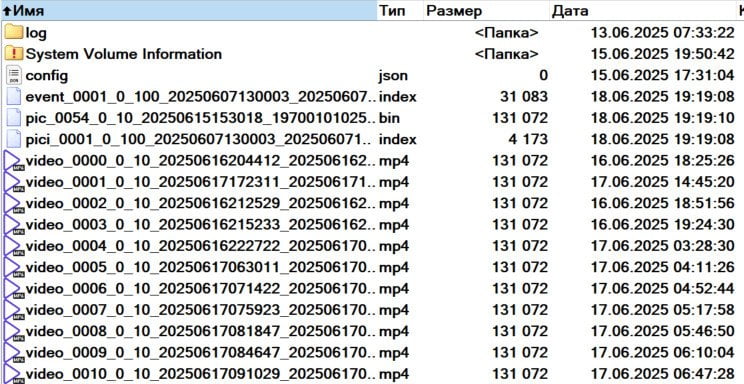Click date 17.06.2025 14:45:20
744x384 pixels.
click(x=662, y=182)
